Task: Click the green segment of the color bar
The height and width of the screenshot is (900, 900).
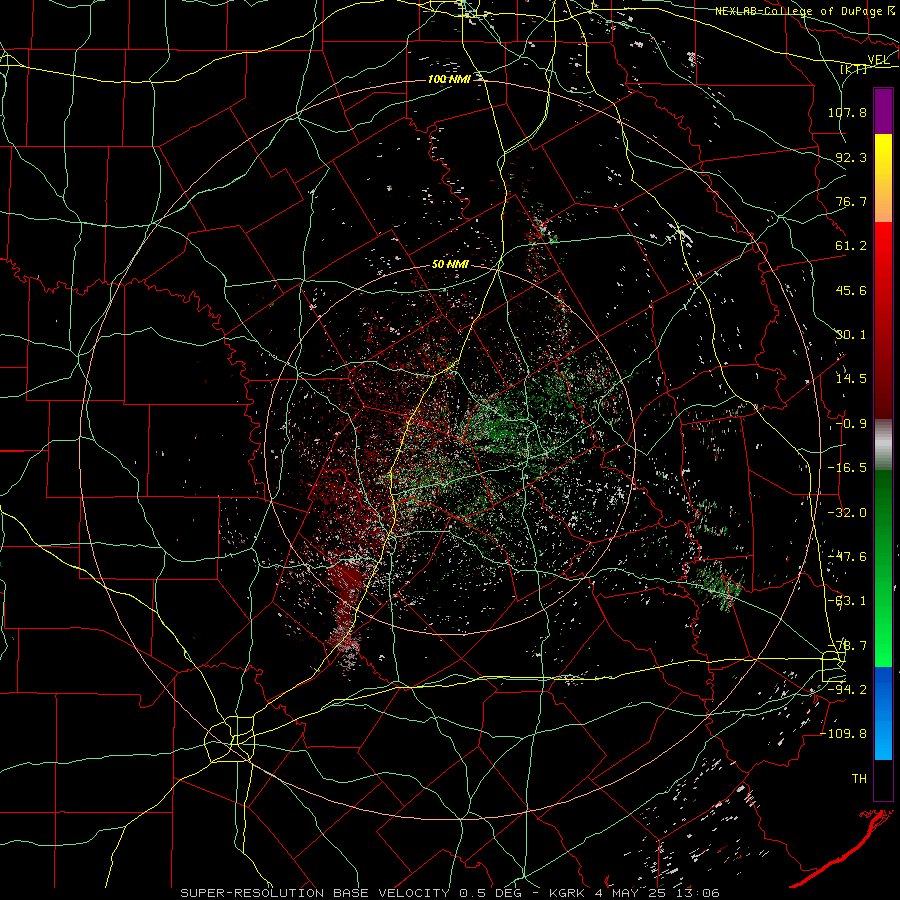Action: click(x=883, y=568)
